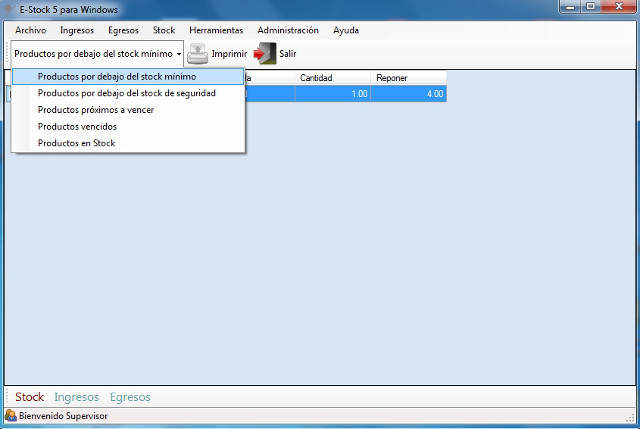This screenshot has height=429, width=640.
Task: Open the Stock menu in menu bar
Action: (x=164, y=30)
